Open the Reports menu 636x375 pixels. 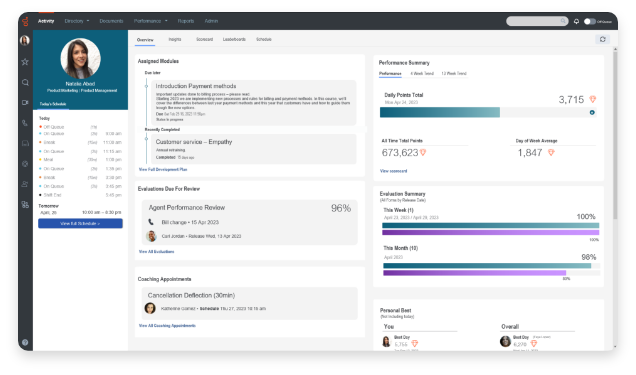(x=186, y=21)
